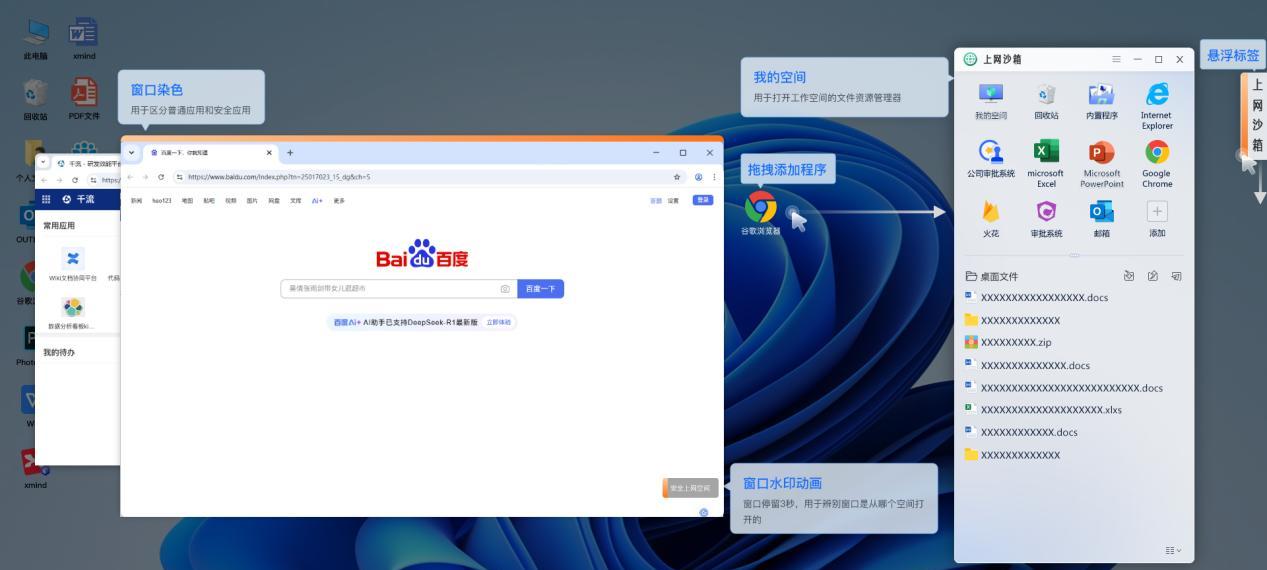Open the 内置程序 folder icon

pos(1101,100)
